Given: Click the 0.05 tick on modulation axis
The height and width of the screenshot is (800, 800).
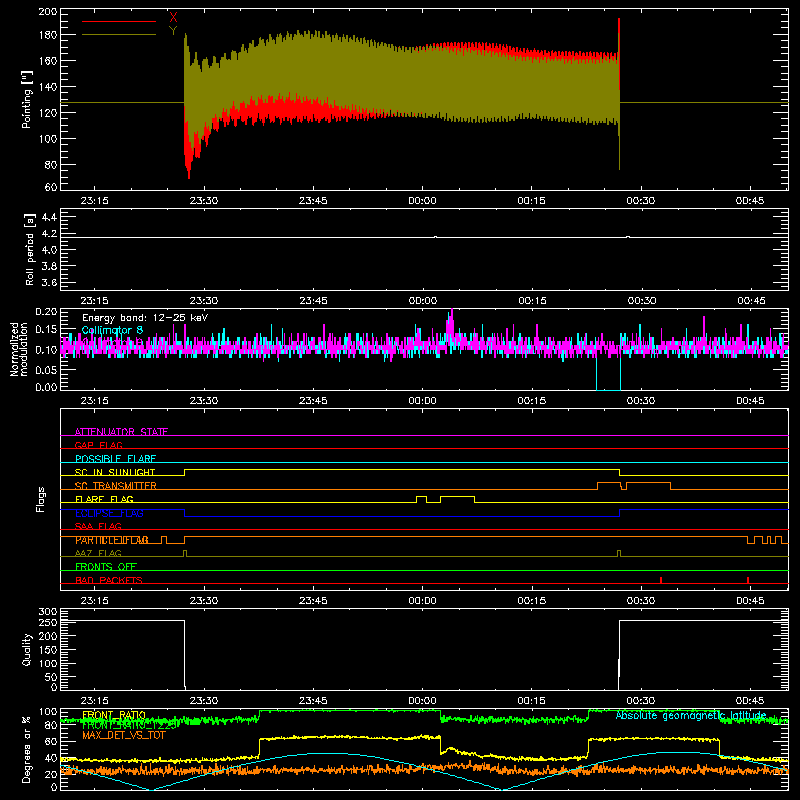Looking at the screenshot, I should (46, 369).
